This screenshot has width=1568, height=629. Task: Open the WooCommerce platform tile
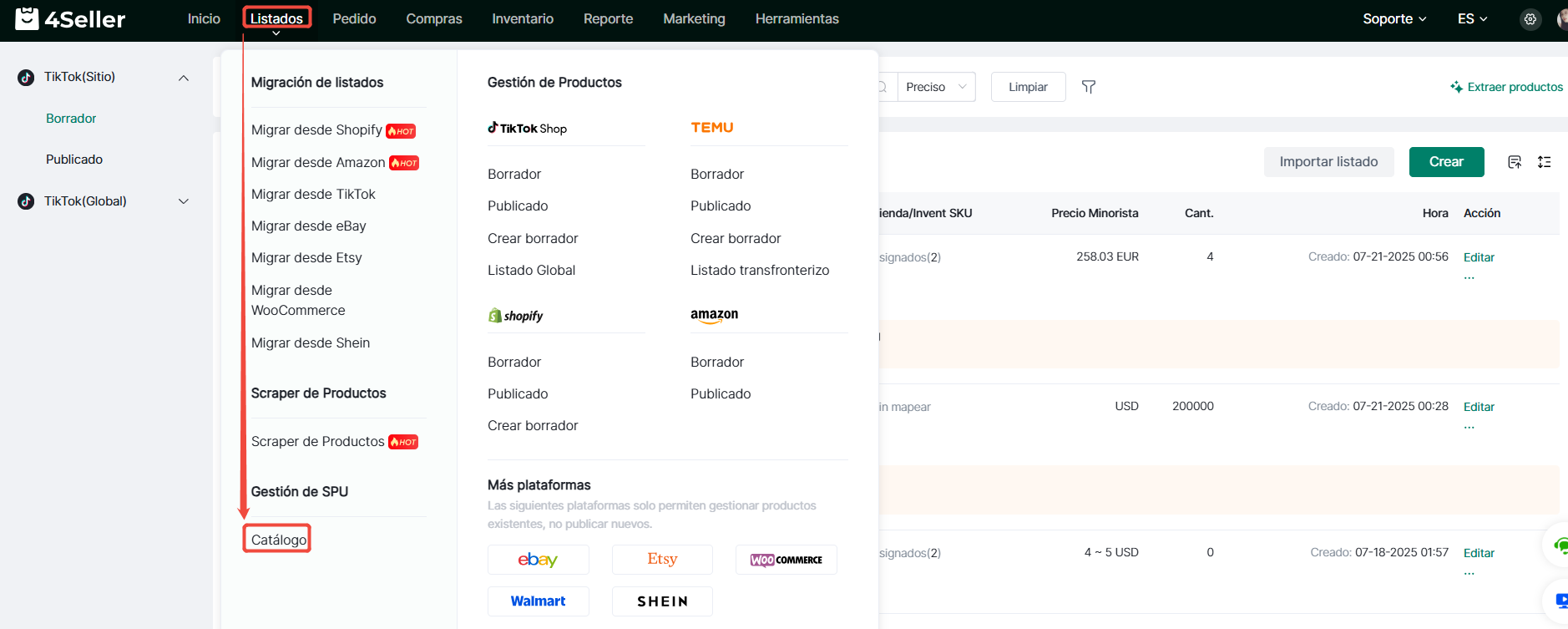[x=787, y=560]
